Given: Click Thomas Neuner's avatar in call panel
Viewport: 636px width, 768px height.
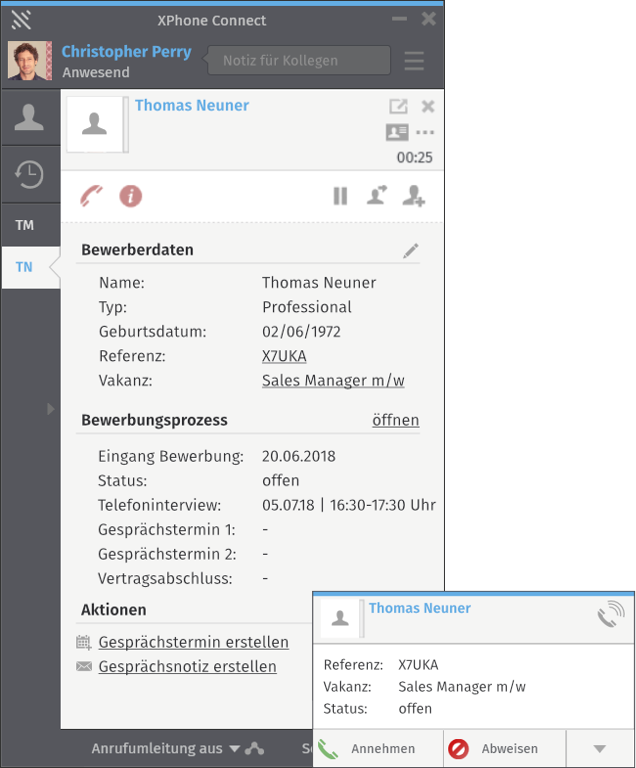Looking at the screenshot, I should (95, 124).
